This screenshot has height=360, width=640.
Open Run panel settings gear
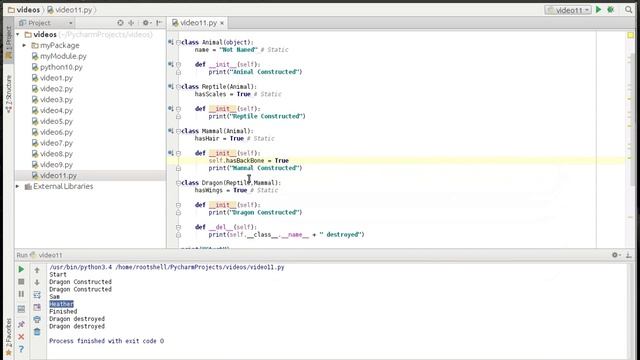tap(616, 255)
